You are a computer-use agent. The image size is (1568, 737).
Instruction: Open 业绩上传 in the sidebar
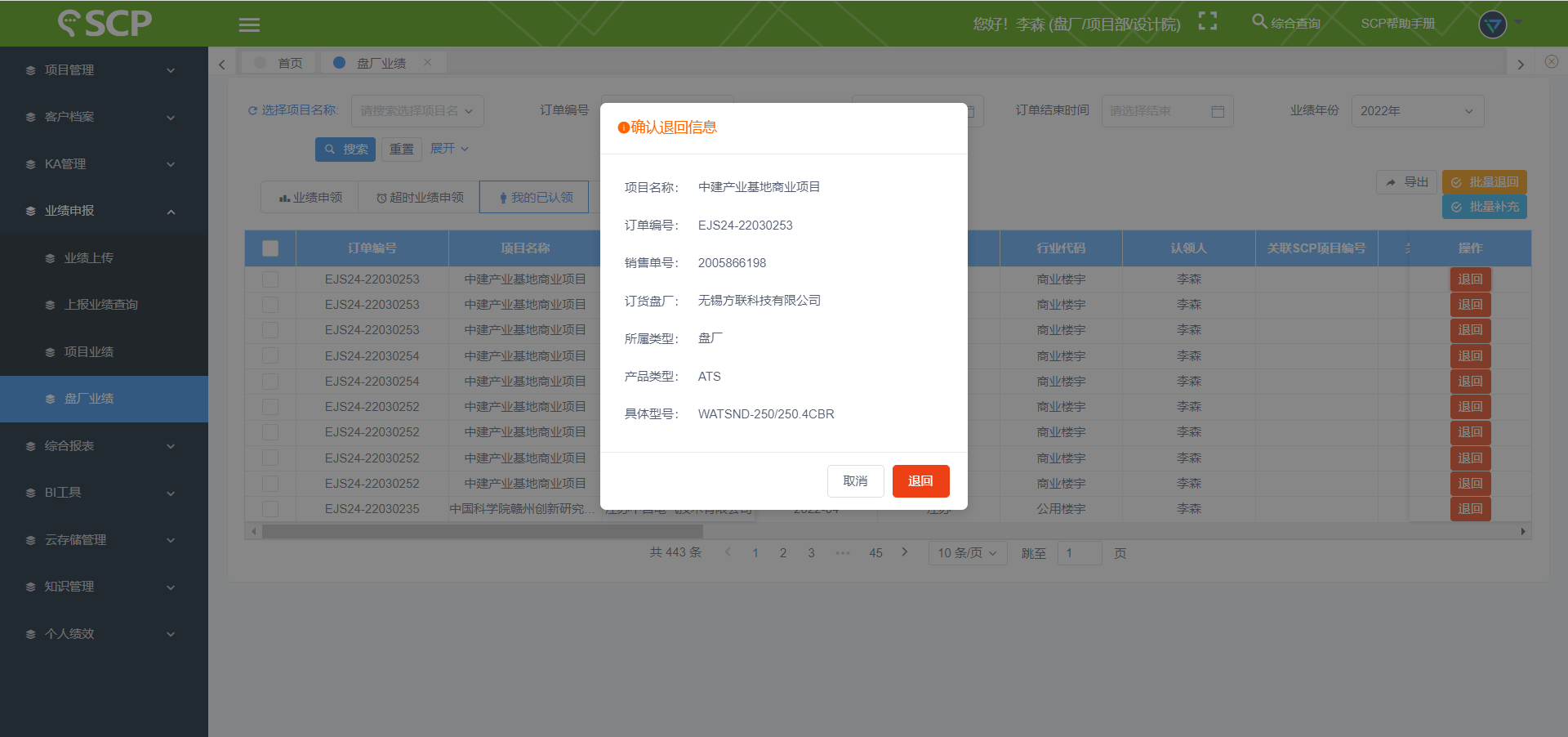coord(104,258)
